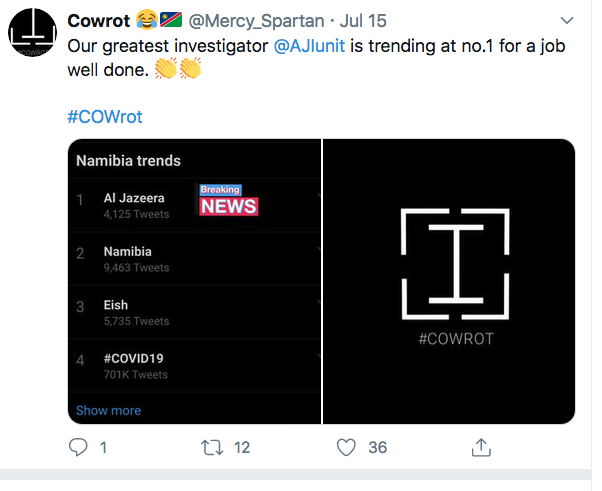The height and width of the screenshot is (491, 602).
Task: Open the Namibia trends screenshot image
Action: tap(195, 281)
